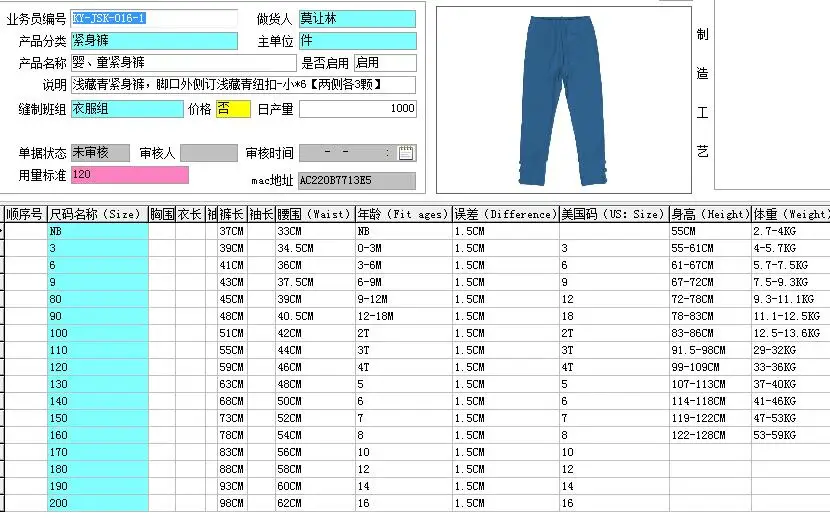The width and height of the screenshot is (830, 521).
Task: Click the 9-12M fit ages cell
Action: click(403, 299)
